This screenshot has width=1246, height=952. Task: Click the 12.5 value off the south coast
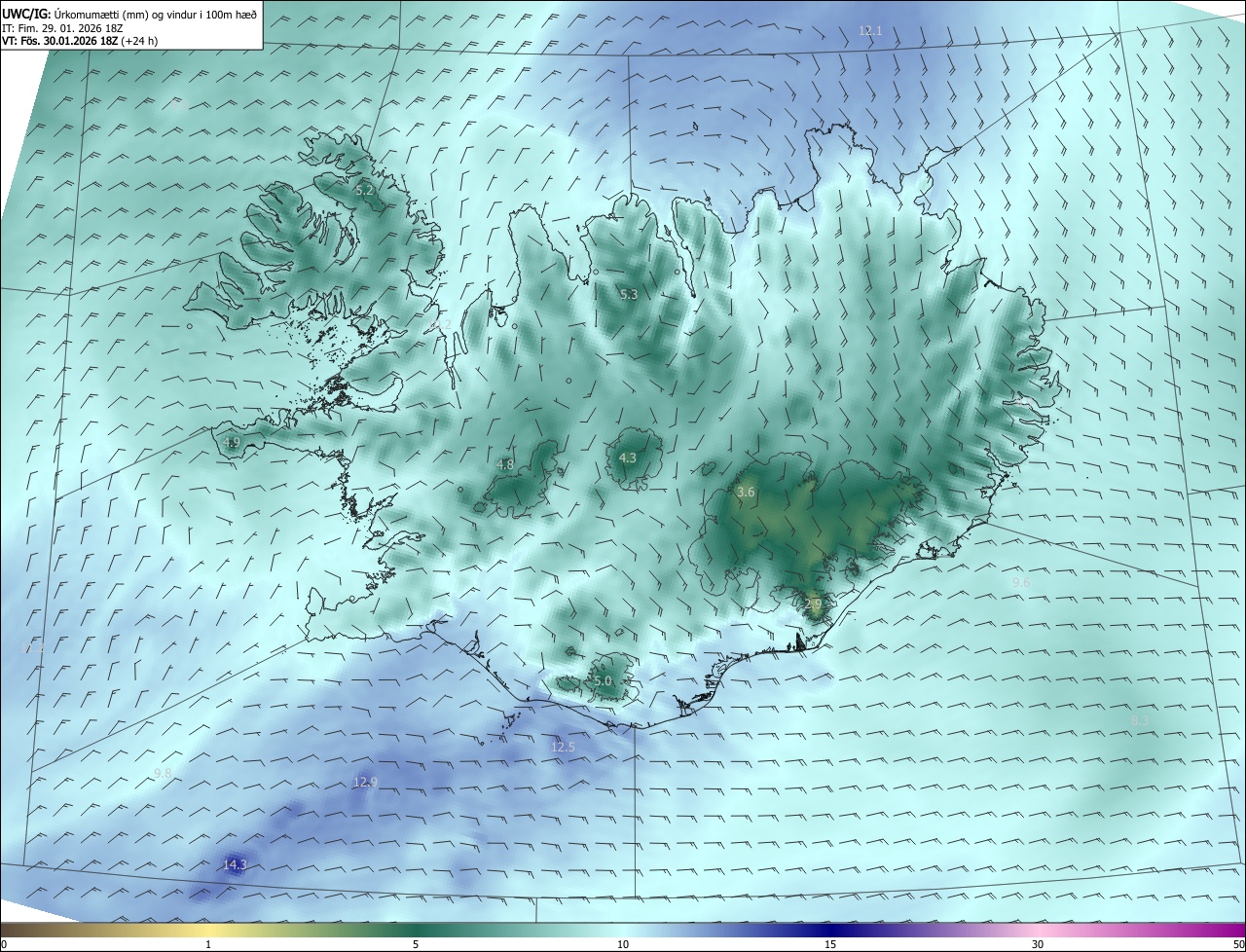pos(563,748)
